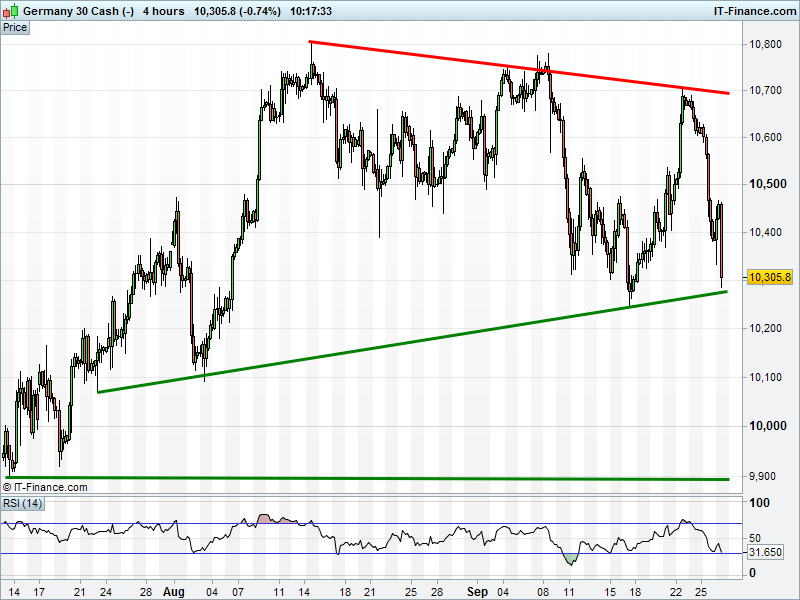Click the 10,700 price axis label
The height and width of the screenshot is (600, 800).
pyautogui.click(x=765, y=90)
